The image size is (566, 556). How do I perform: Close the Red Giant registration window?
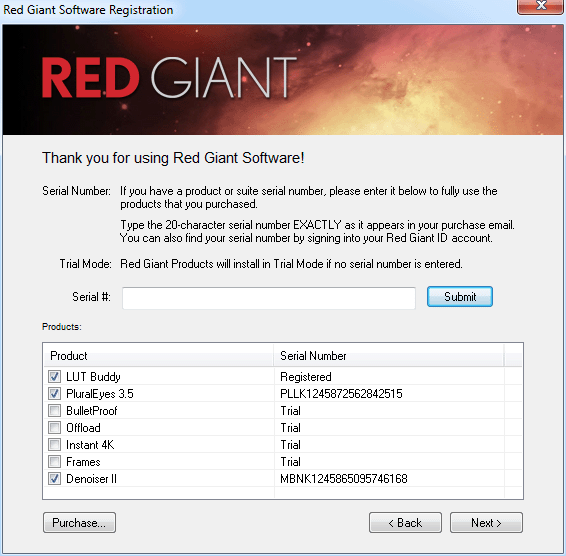(541, 6)
